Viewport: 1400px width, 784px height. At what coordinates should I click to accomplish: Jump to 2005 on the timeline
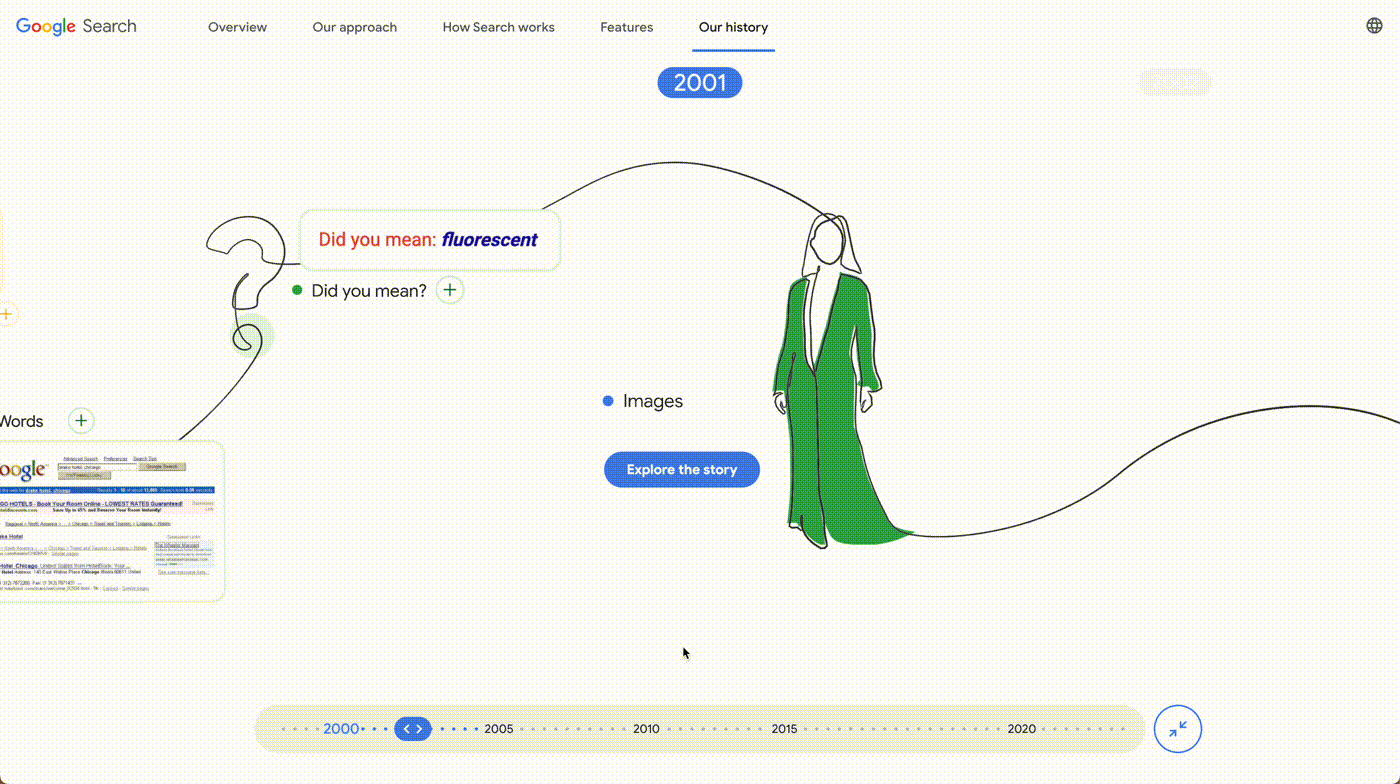(x=499, y=729)
